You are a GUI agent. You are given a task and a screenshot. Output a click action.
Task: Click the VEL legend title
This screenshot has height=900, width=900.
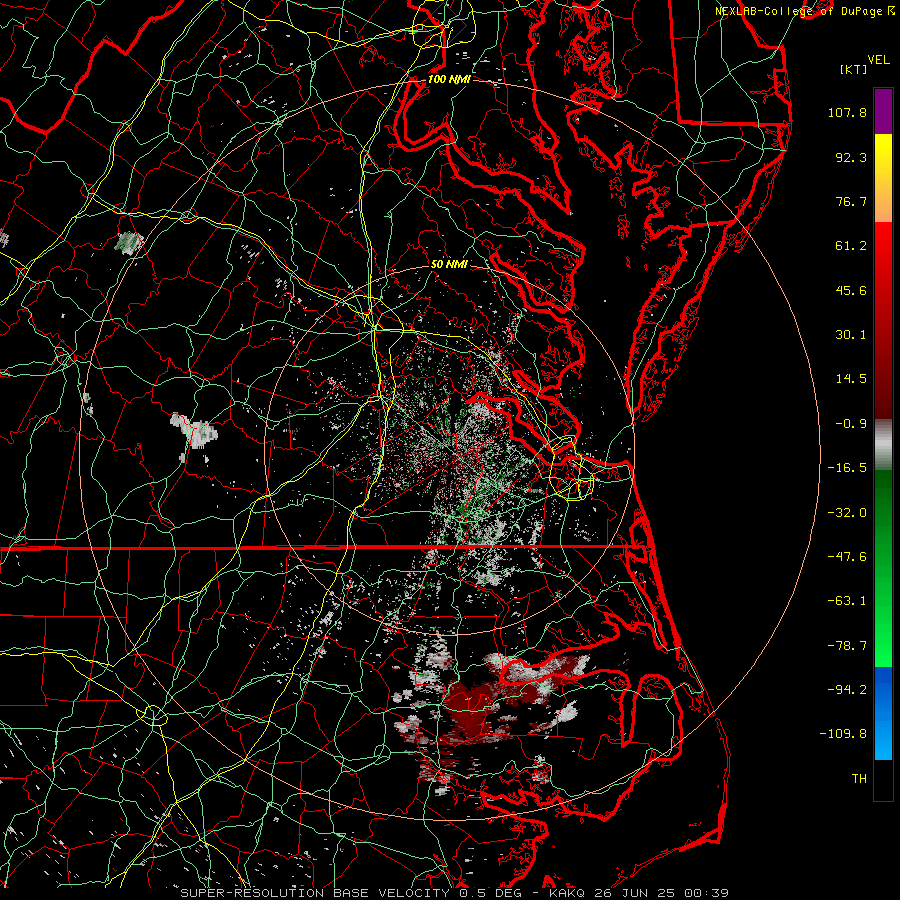878,60
